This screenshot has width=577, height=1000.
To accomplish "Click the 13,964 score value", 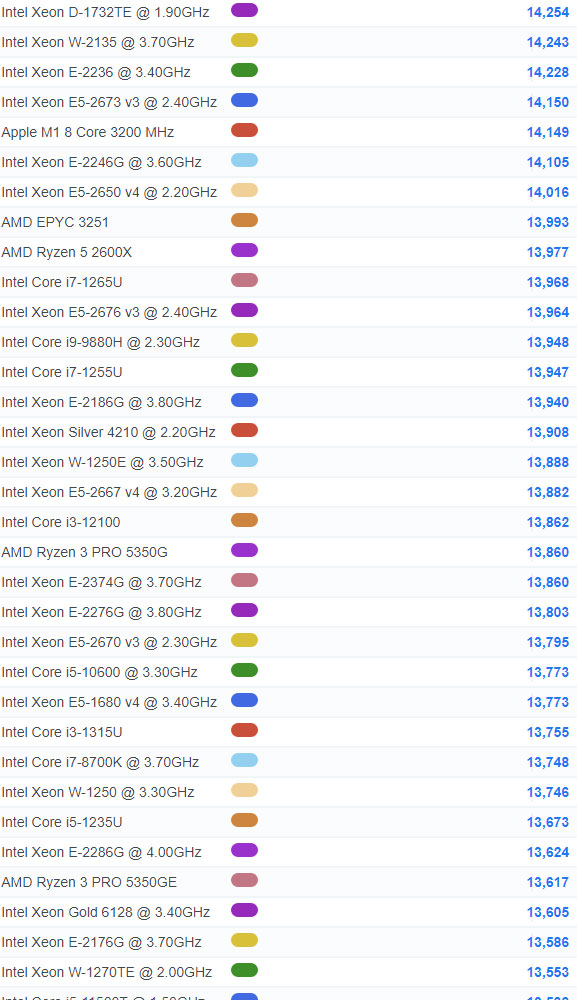I will click(548, 312).
